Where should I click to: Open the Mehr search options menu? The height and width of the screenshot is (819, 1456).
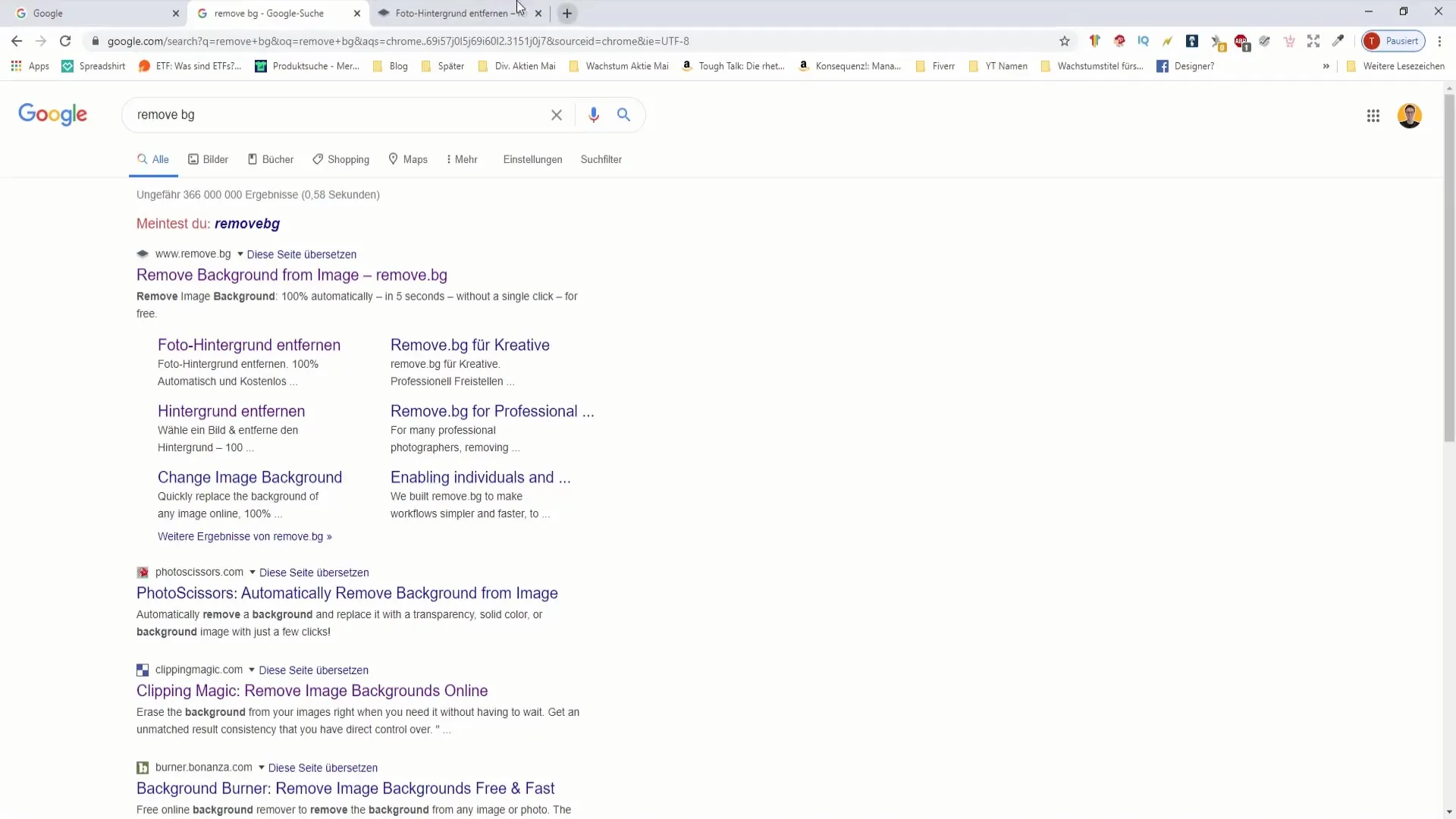click(x=462, y=159)
